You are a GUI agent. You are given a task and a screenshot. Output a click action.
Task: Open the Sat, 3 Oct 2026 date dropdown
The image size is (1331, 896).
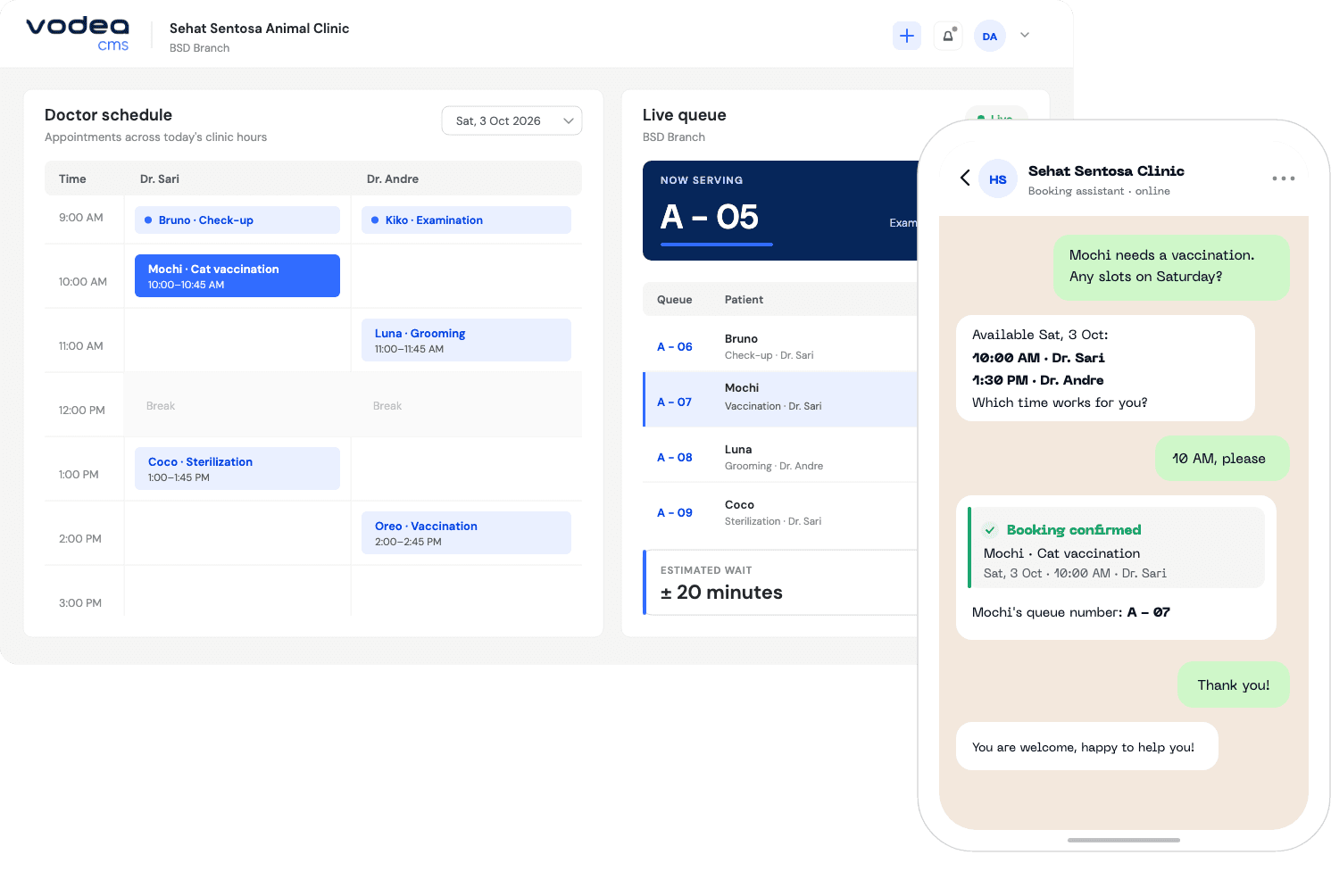512,121
